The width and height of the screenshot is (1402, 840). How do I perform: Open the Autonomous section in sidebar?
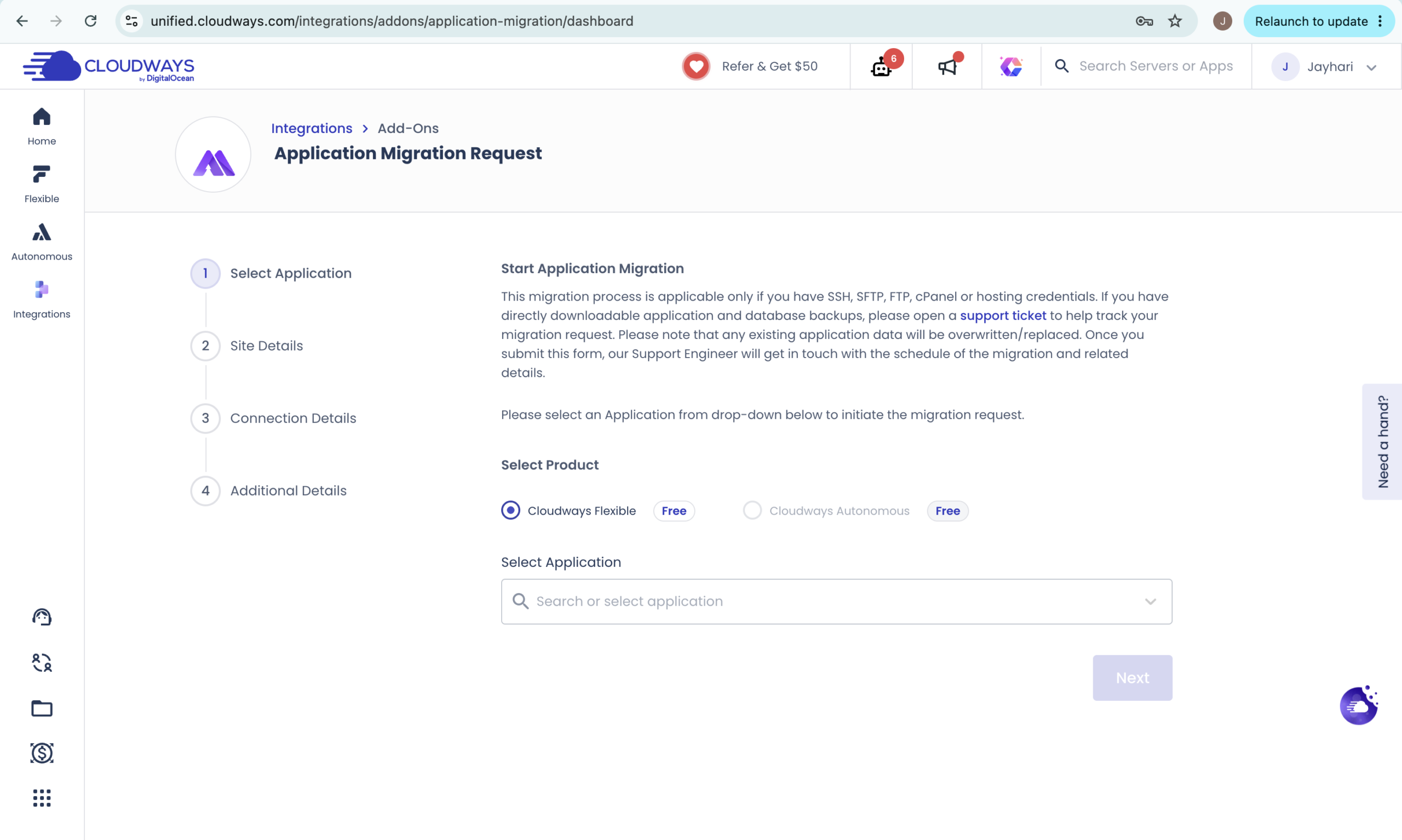click(x=41, y=241)
